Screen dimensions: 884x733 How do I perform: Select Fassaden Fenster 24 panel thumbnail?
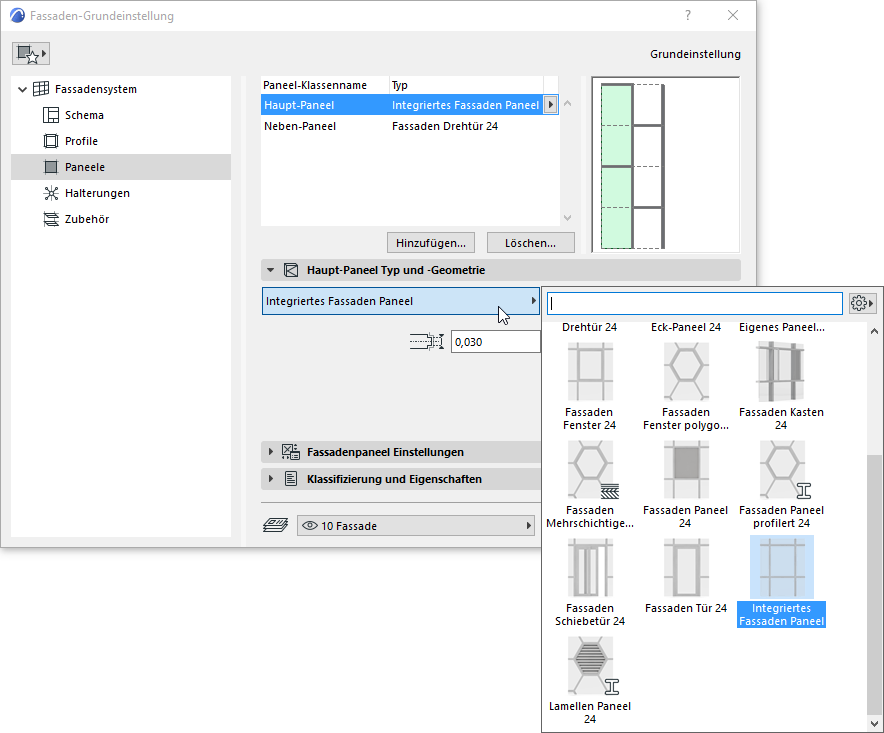point(590,372)
